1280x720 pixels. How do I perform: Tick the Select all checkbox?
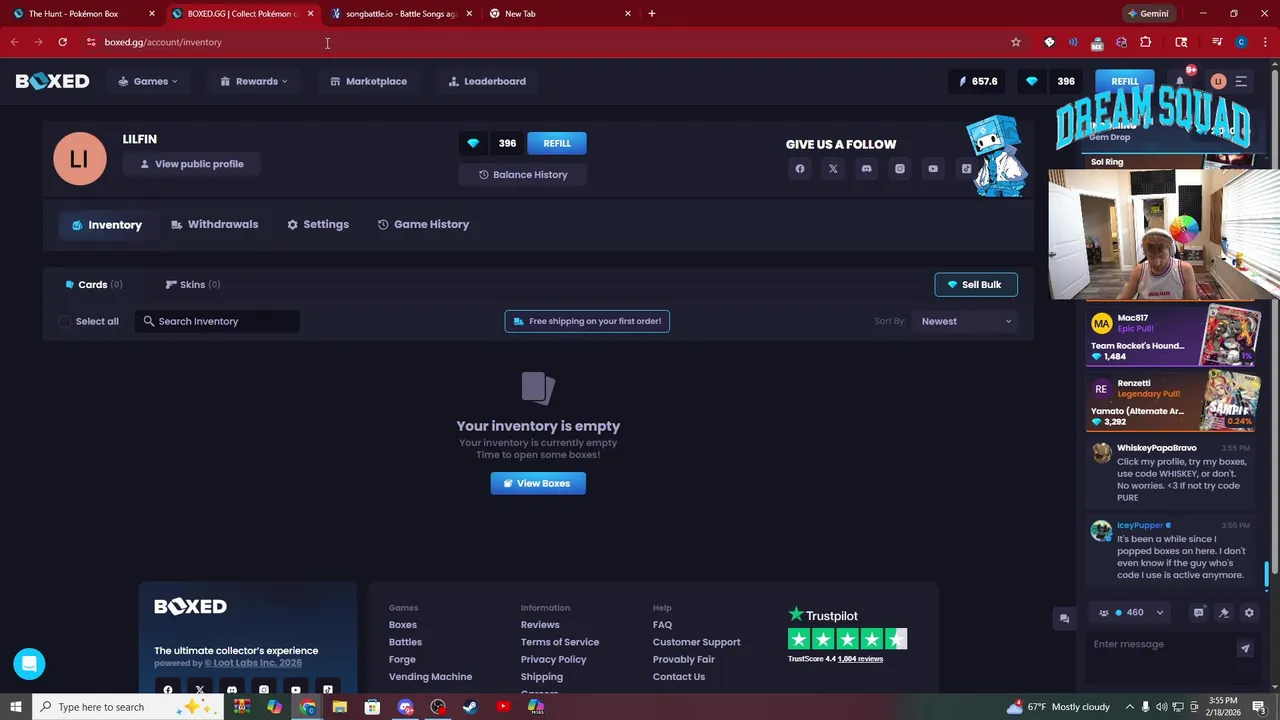pyautogui.click(x=65, y=321)
